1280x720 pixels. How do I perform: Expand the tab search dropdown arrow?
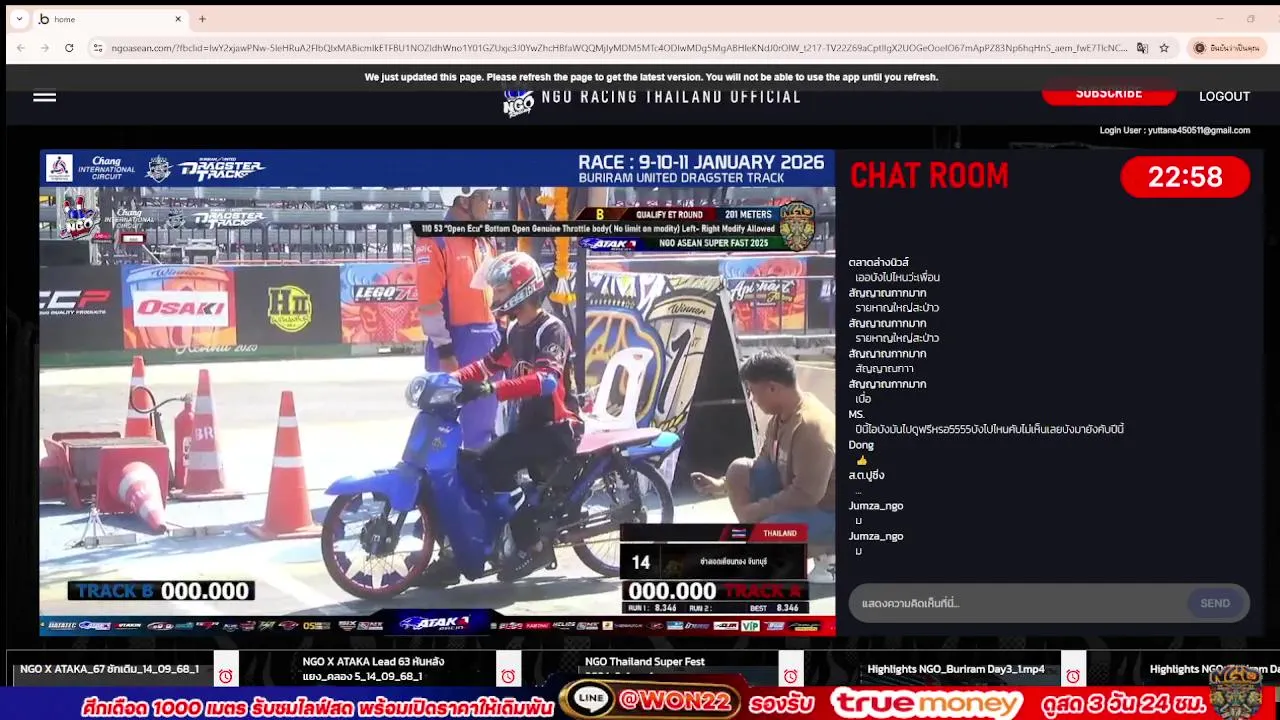19,19
